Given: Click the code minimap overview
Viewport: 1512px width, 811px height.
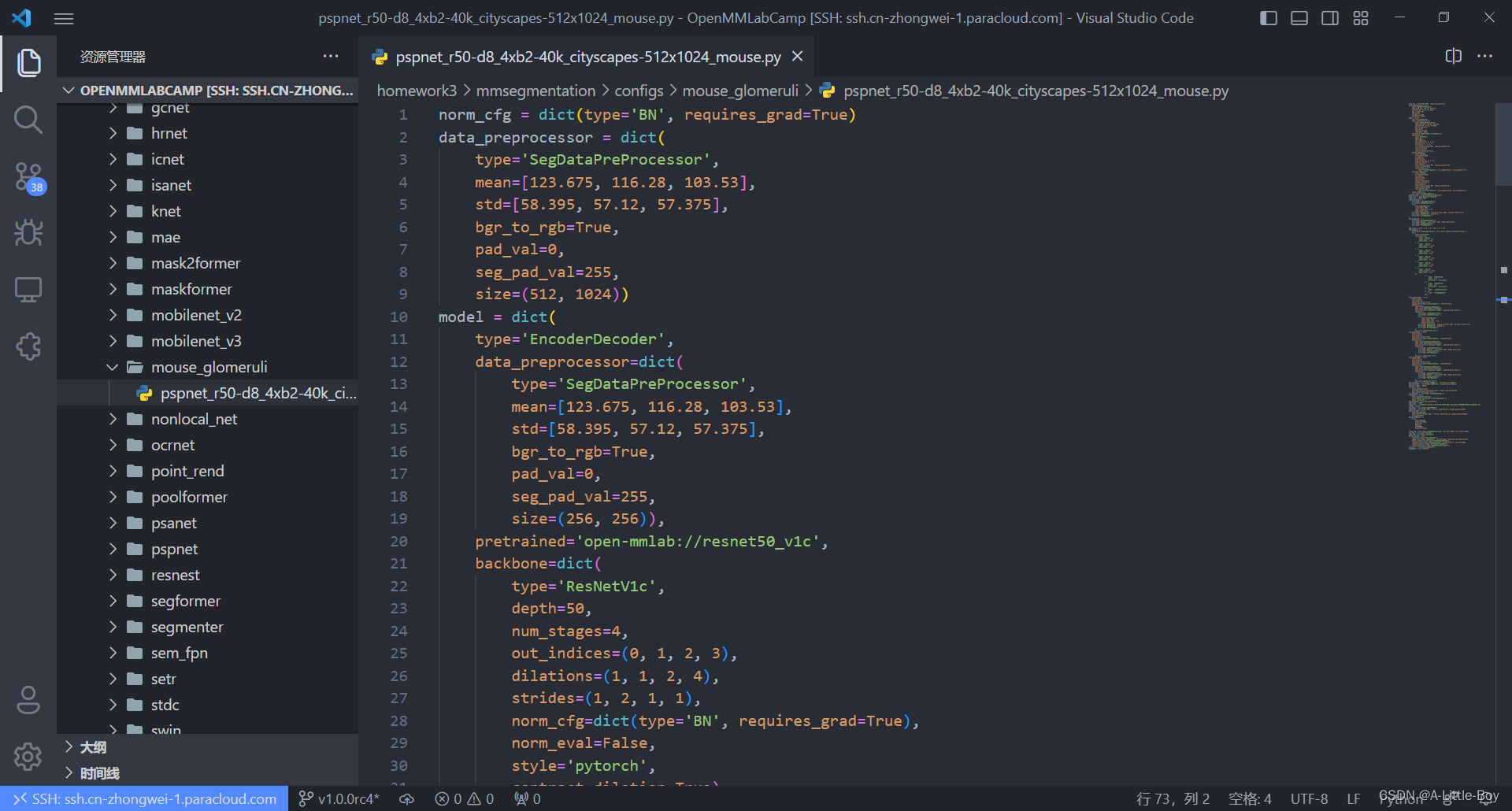Looking at the screenshot, I should click(x=1447, y=276).
